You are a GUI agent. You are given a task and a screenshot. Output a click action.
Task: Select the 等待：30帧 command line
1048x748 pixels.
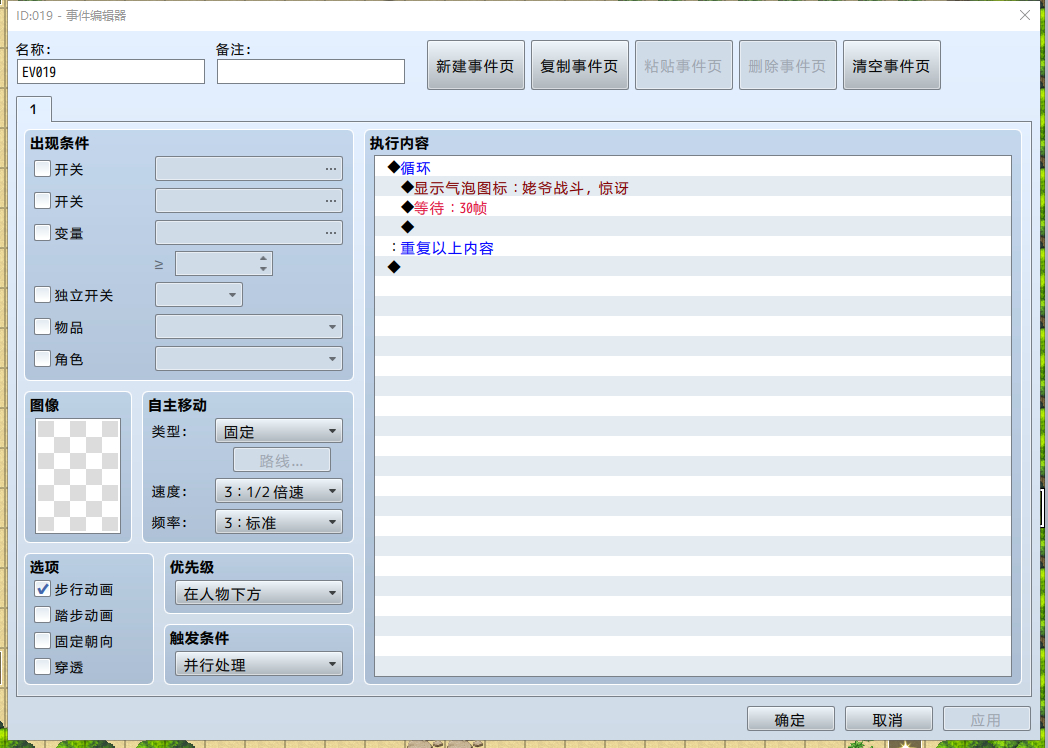point(692,207)
